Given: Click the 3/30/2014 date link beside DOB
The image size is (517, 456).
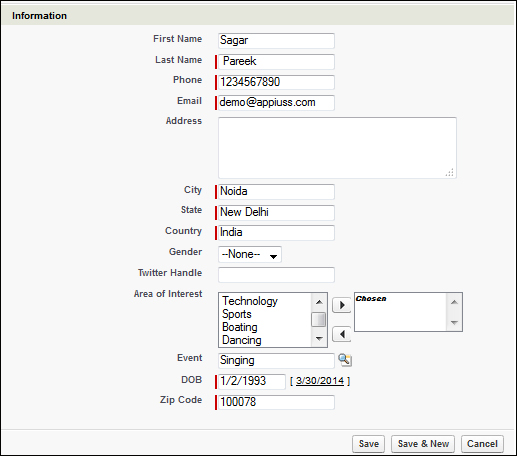Looking at the screenshot, I should (320, 381).
